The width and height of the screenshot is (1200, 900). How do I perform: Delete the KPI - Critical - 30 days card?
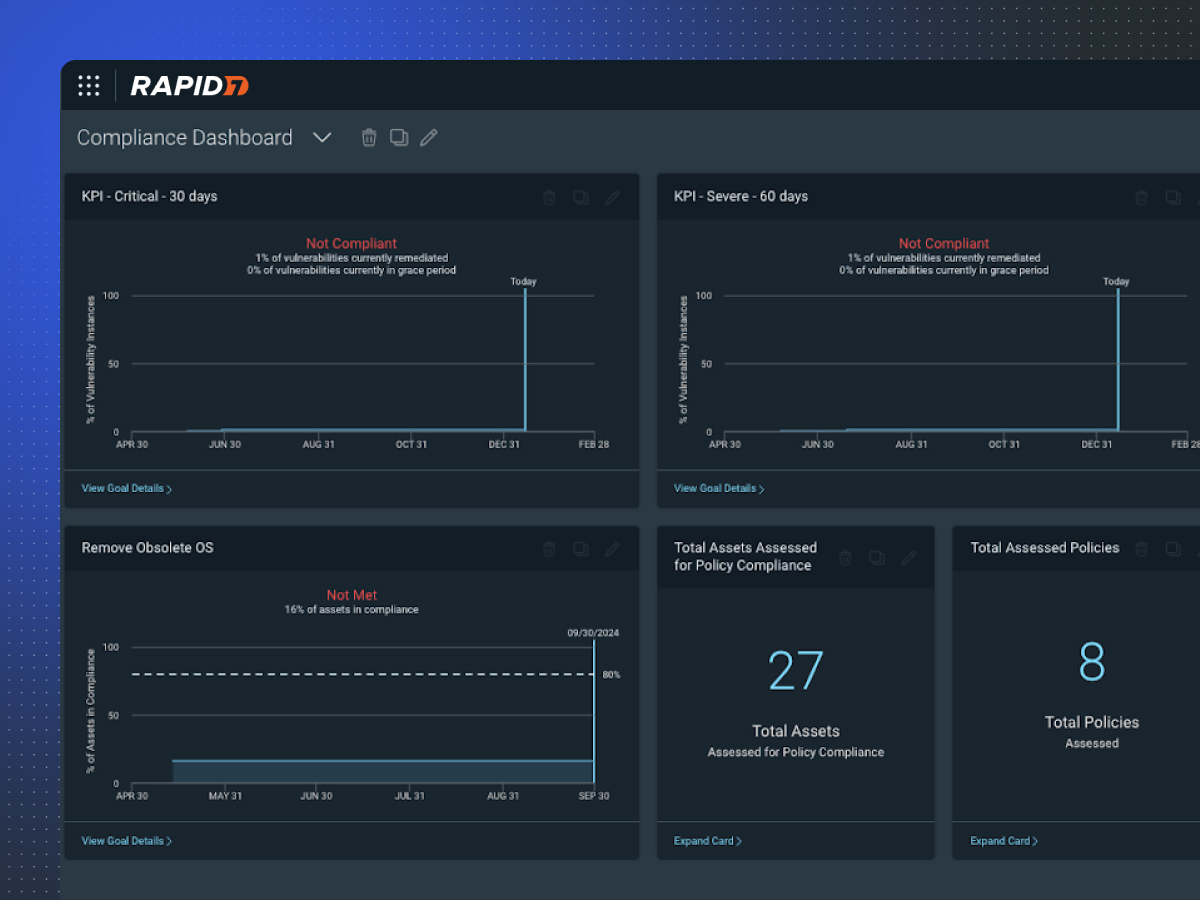click(x=549, y=198)
